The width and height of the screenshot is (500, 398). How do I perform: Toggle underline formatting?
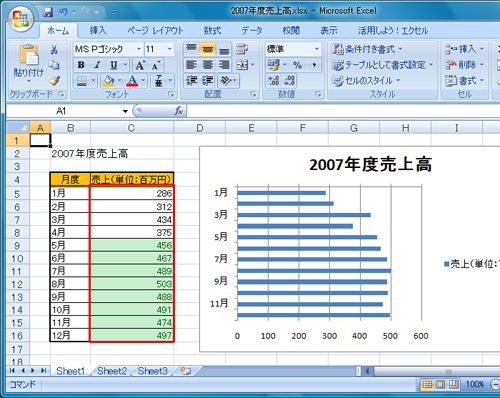[114, 65]
